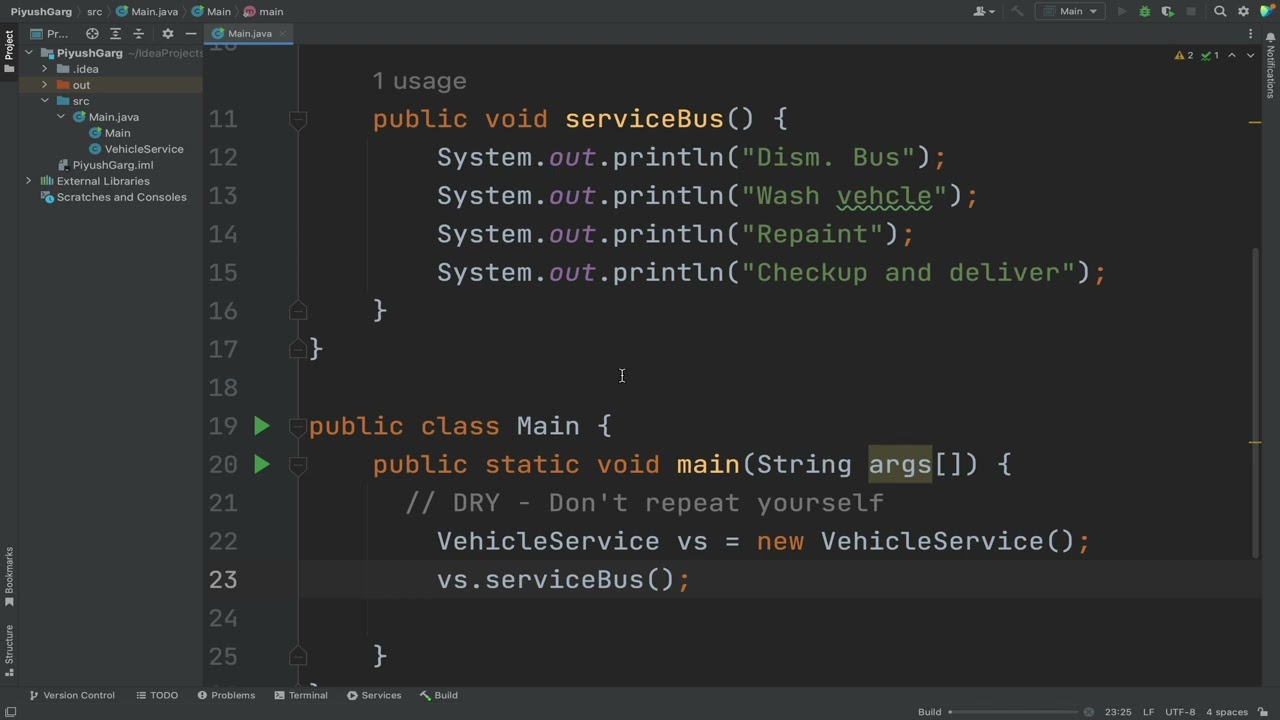The height and width of the screenshot is (720, 1280).
Task: Select Scratches and Consoles item
Action: coord(113,197)
